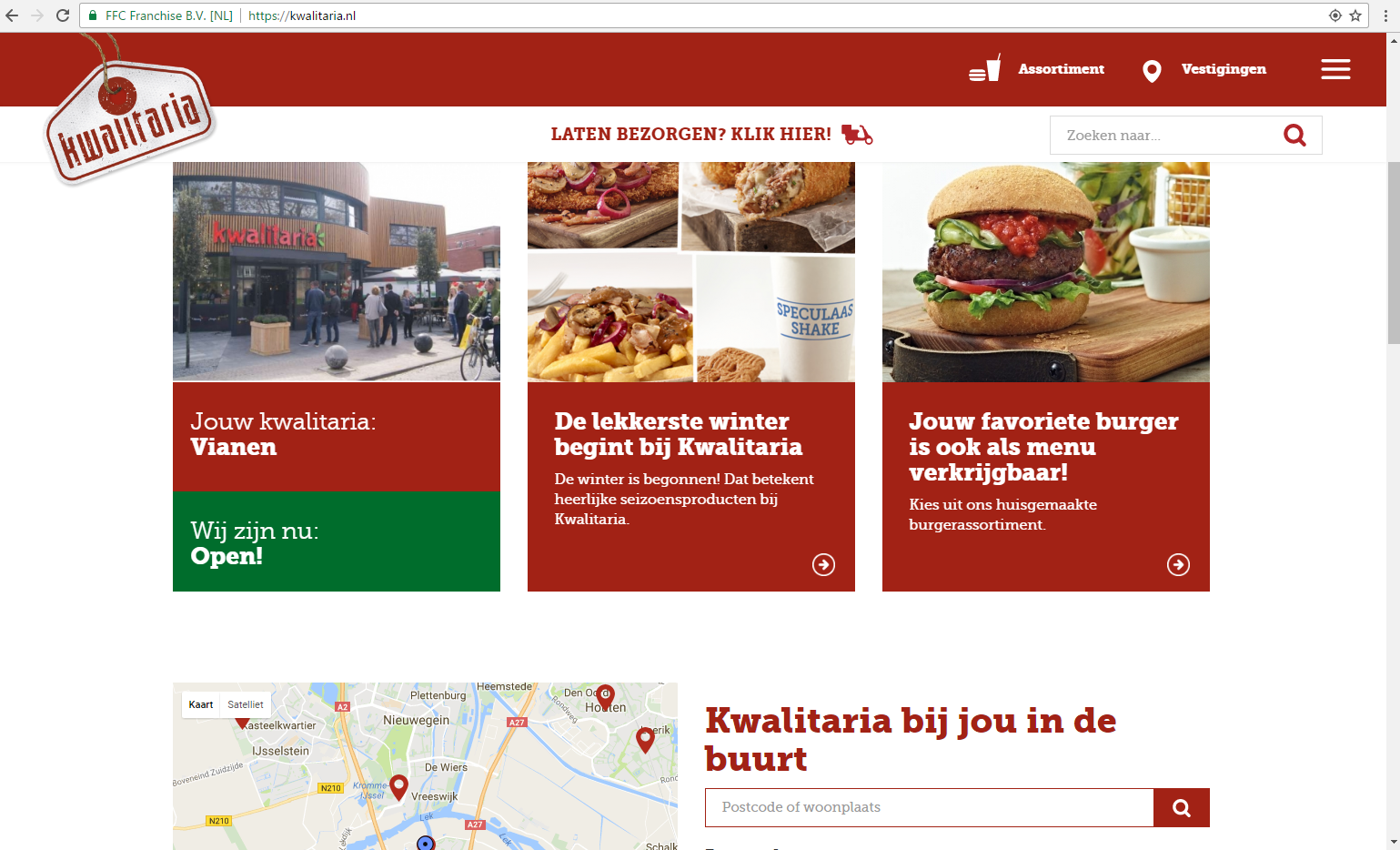Click the Assortiment menu item
This screenshot has height=850, width=1400.
[1061, 69]
